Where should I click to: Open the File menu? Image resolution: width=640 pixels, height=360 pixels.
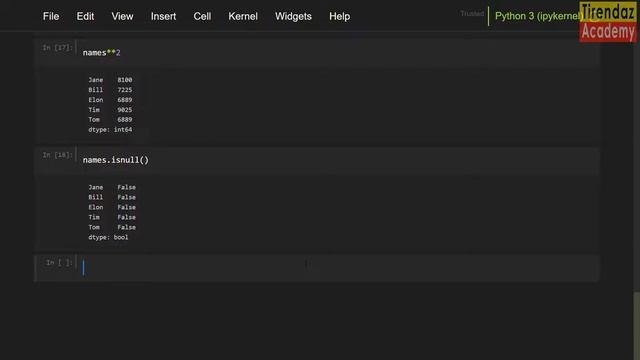pos(51,16)
